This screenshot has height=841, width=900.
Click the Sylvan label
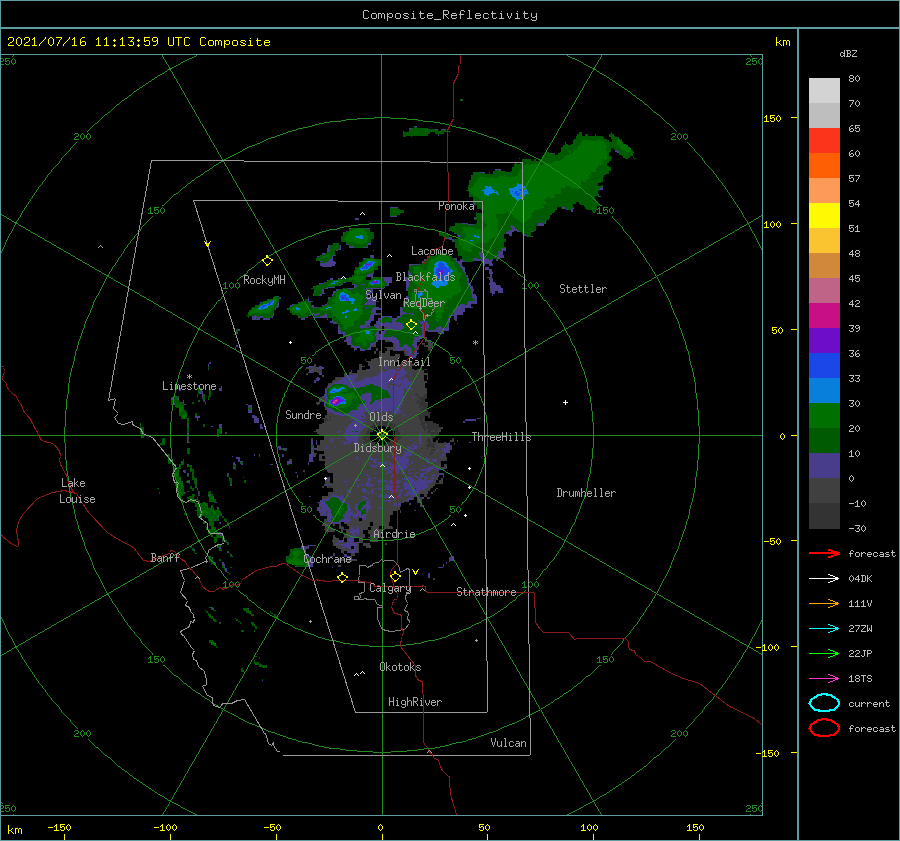click(x=383, y=295)
